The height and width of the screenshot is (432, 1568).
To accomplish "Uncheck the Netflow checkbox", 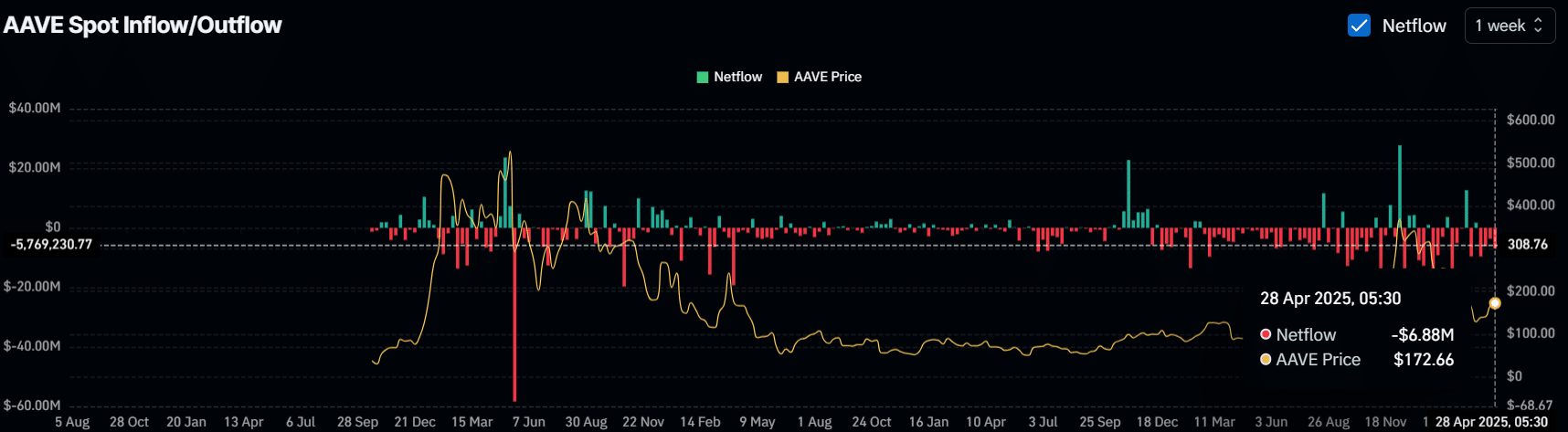I will [x=1359, y=26].
